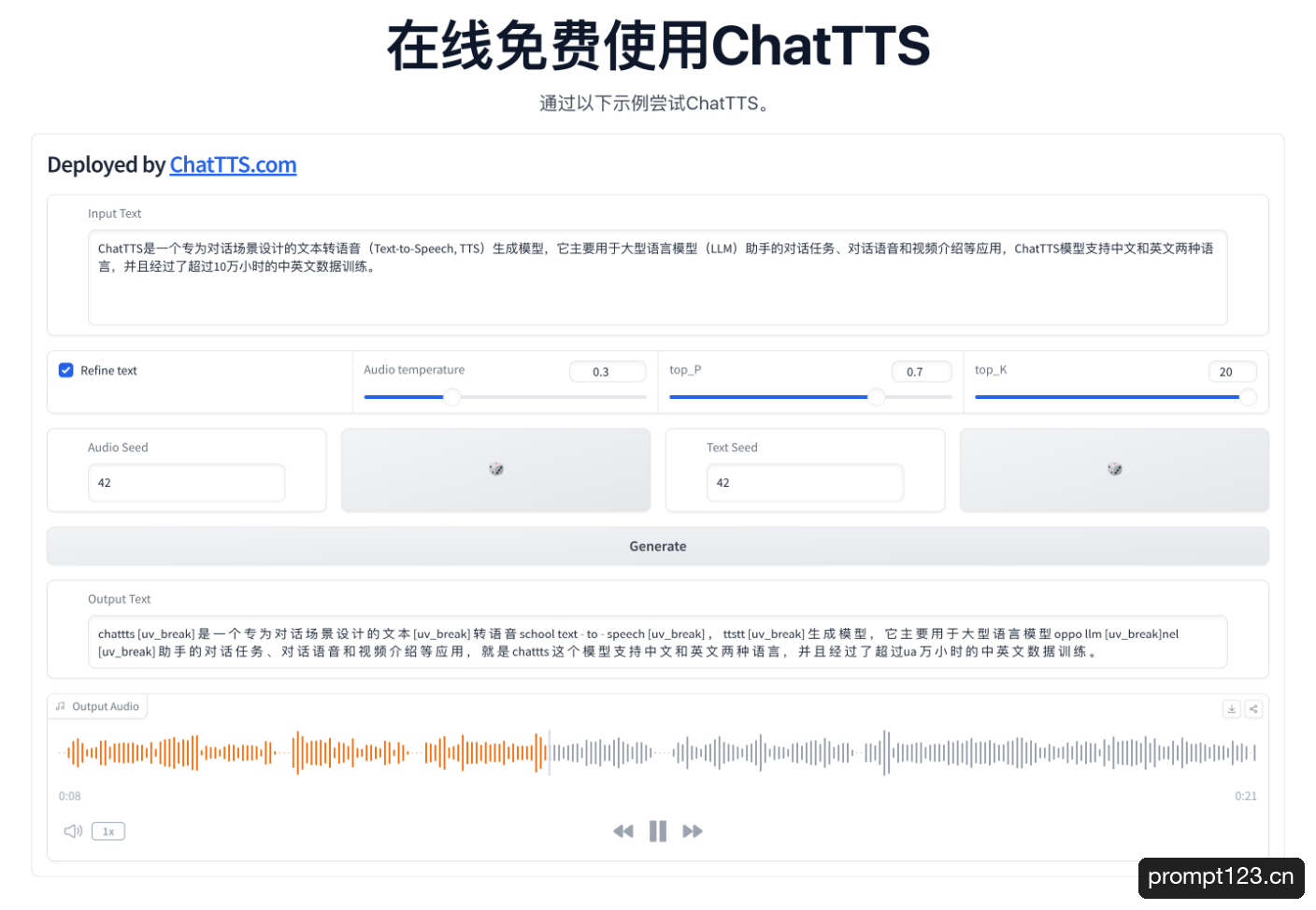The image size is (1316, 910).
Task: Open the ChatTTS.com link
Action: coord(233,164)
